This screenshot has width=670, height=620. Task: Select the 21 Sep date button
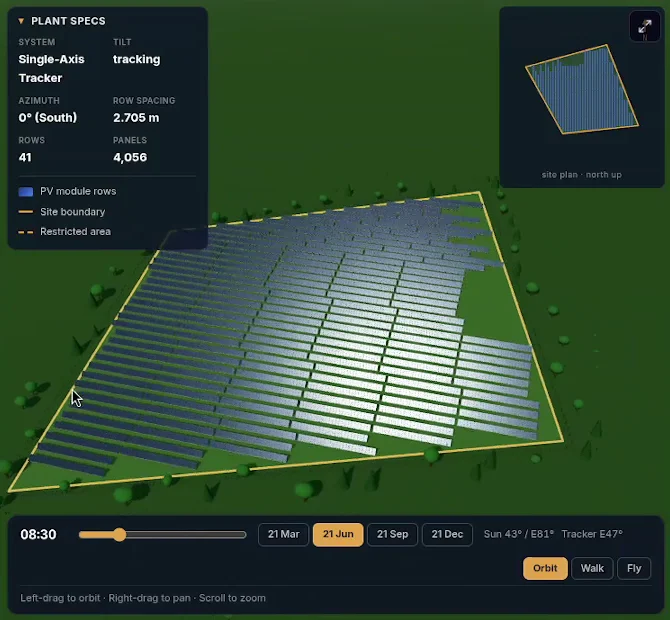pyautogui.click(x=392, y=534)
